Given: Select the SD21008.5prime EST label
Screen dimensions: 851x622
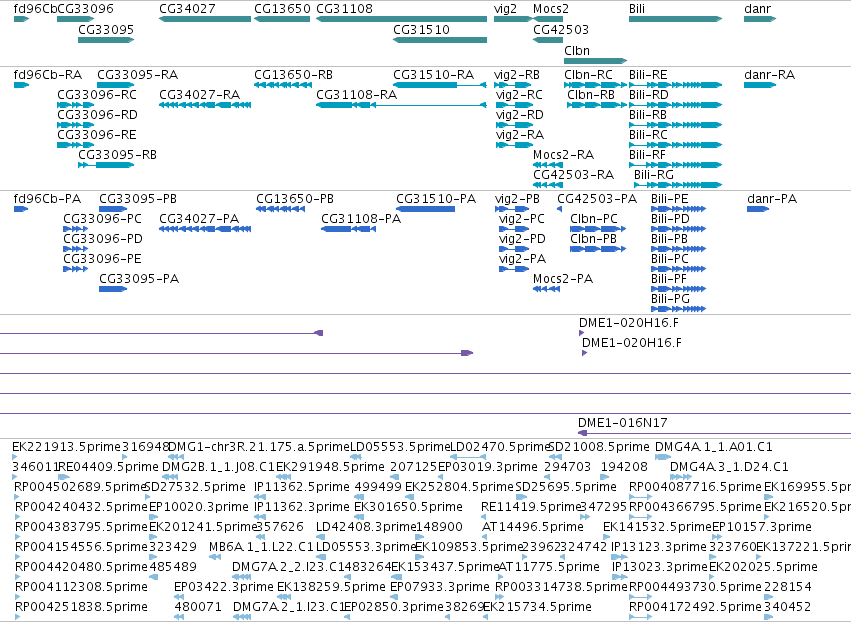Looking at the screenshot, I should click(599, 447).
